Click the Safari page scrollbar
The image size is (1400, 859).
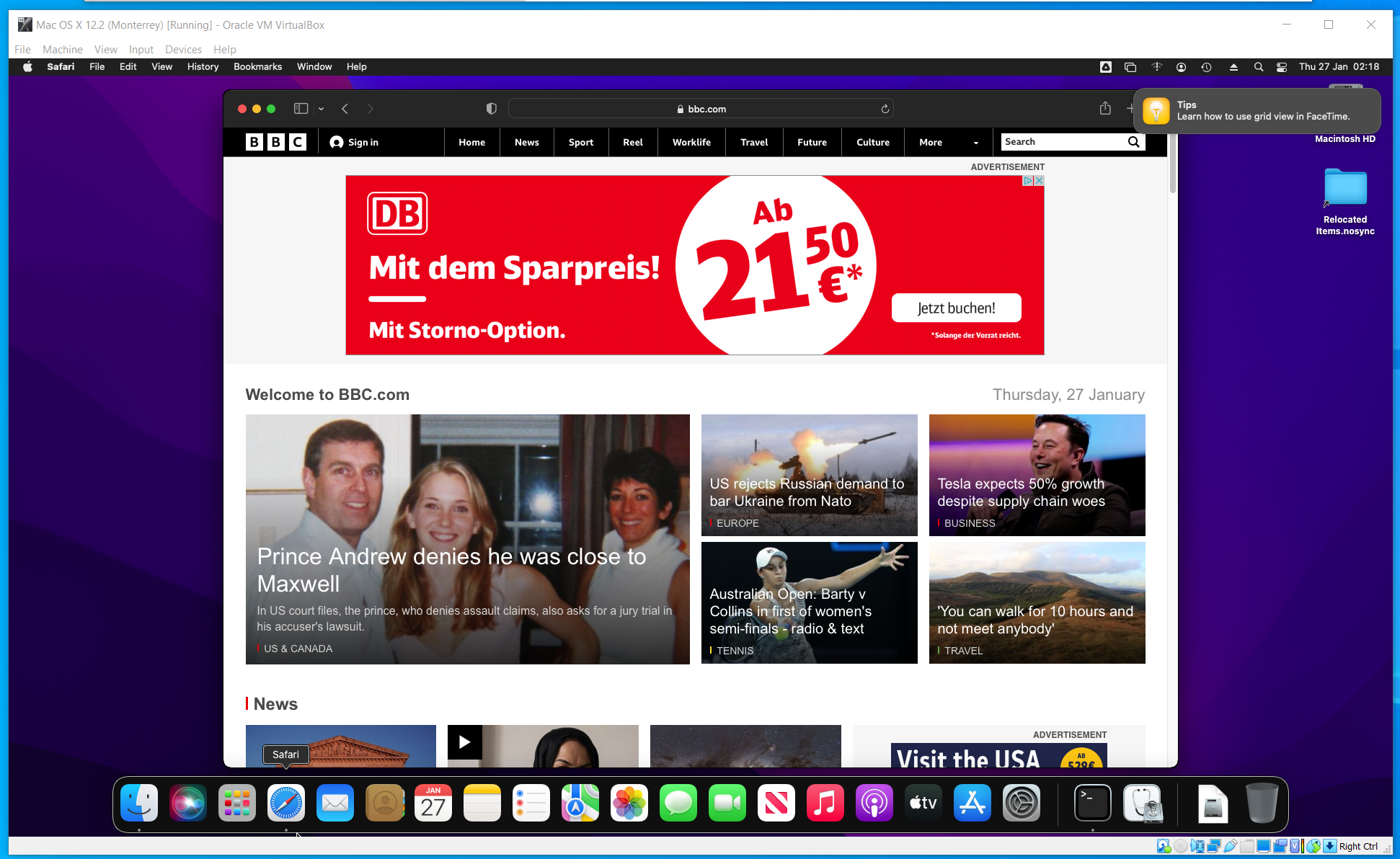click(1173, 164)
